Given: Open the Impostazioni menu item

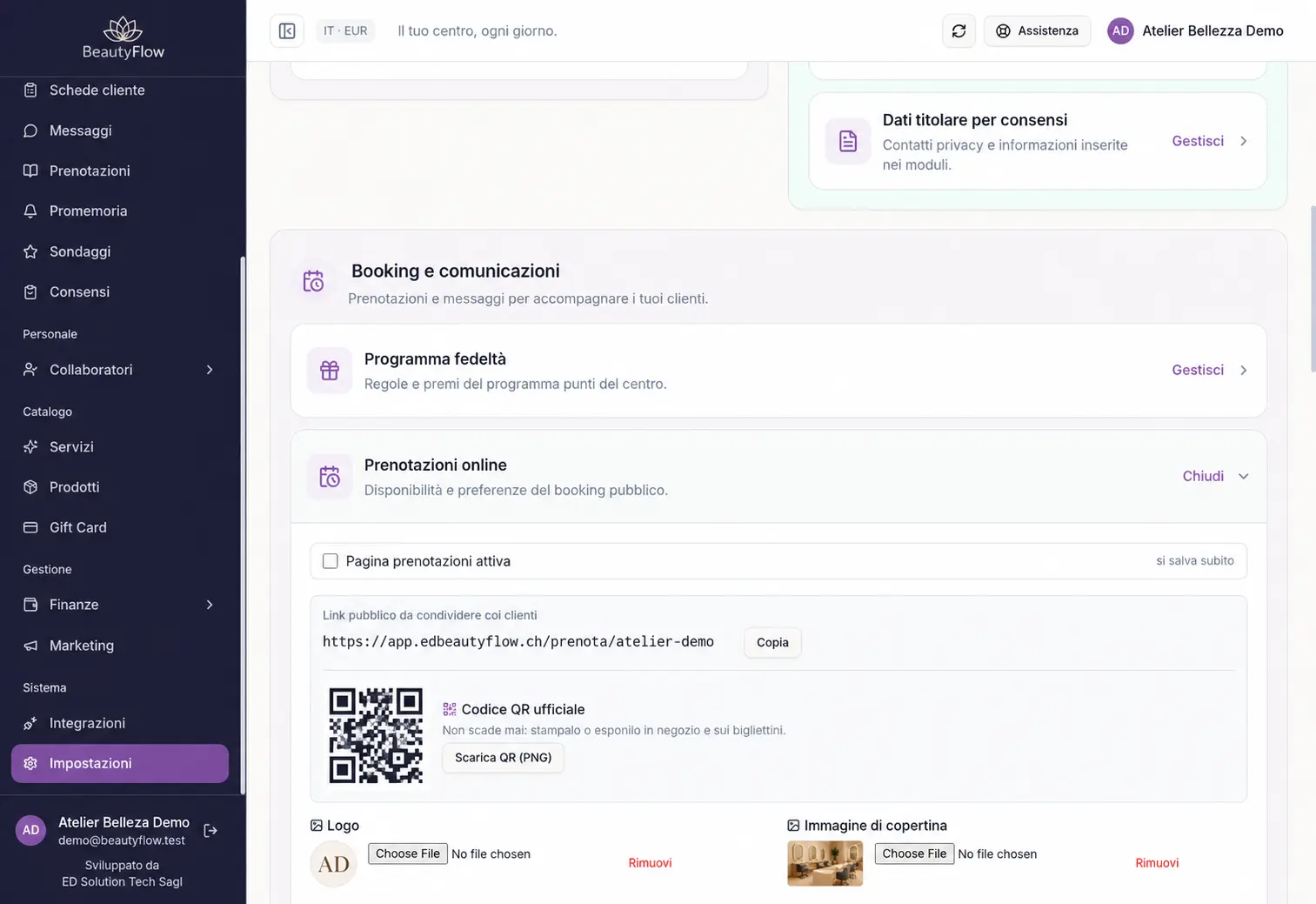Looking at the screenshot, I should click(x=120, y=763).
